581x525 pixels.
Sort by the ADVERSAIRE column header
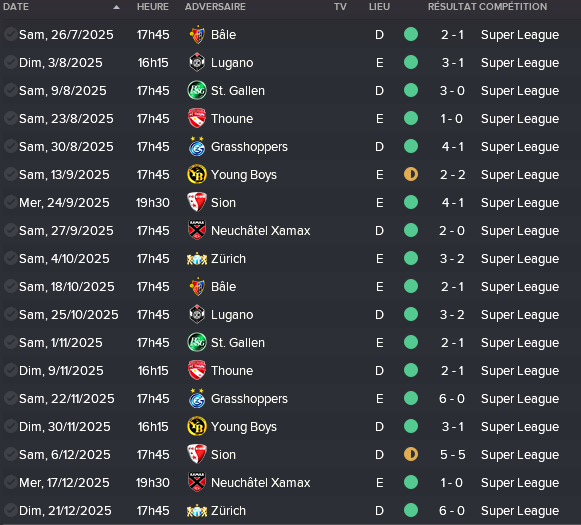point(215,7)
